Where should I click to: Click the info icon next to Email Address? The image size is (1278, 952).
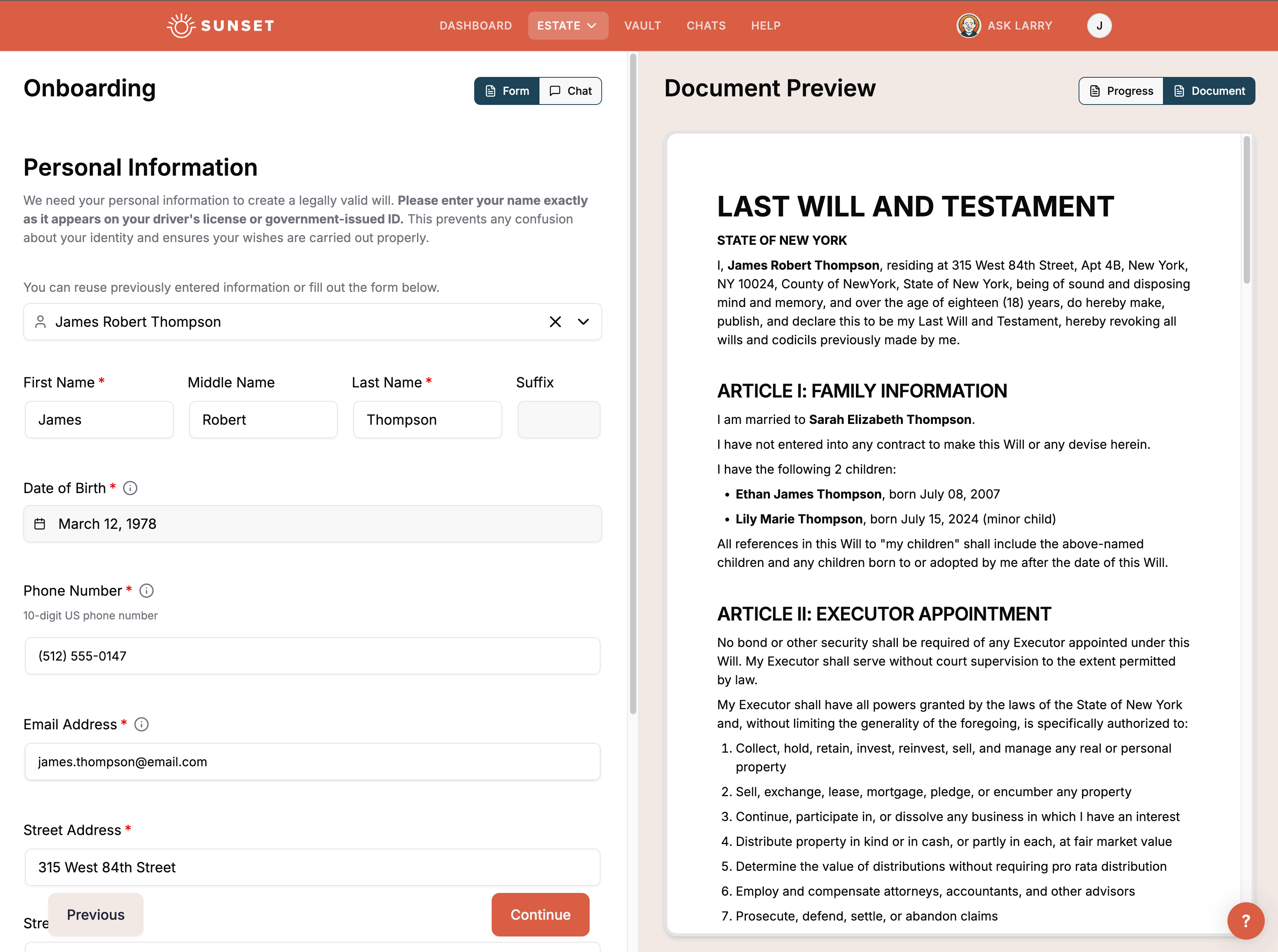click(x=141, y=724)
